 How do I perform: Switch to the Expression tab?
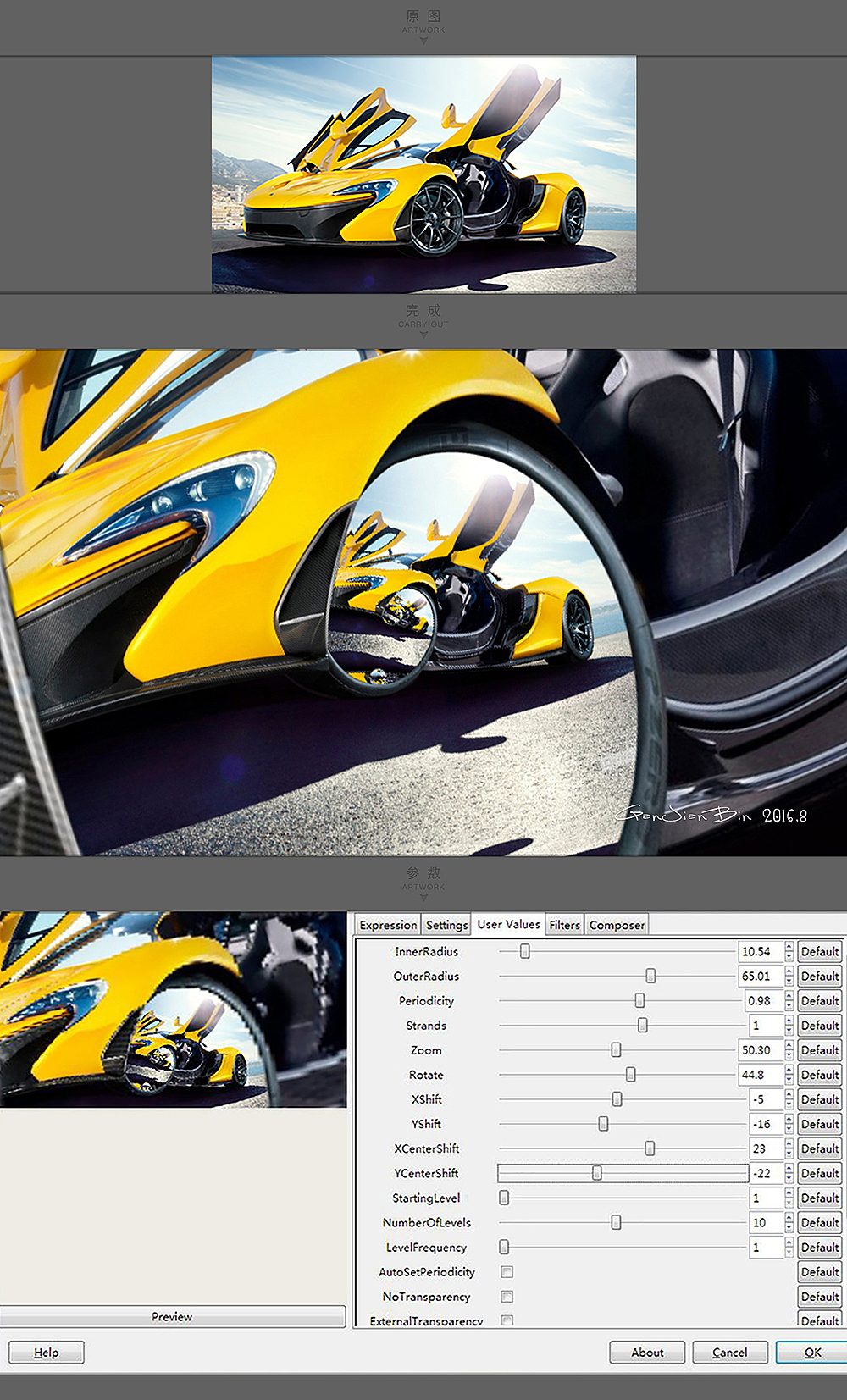coord(388,925)
